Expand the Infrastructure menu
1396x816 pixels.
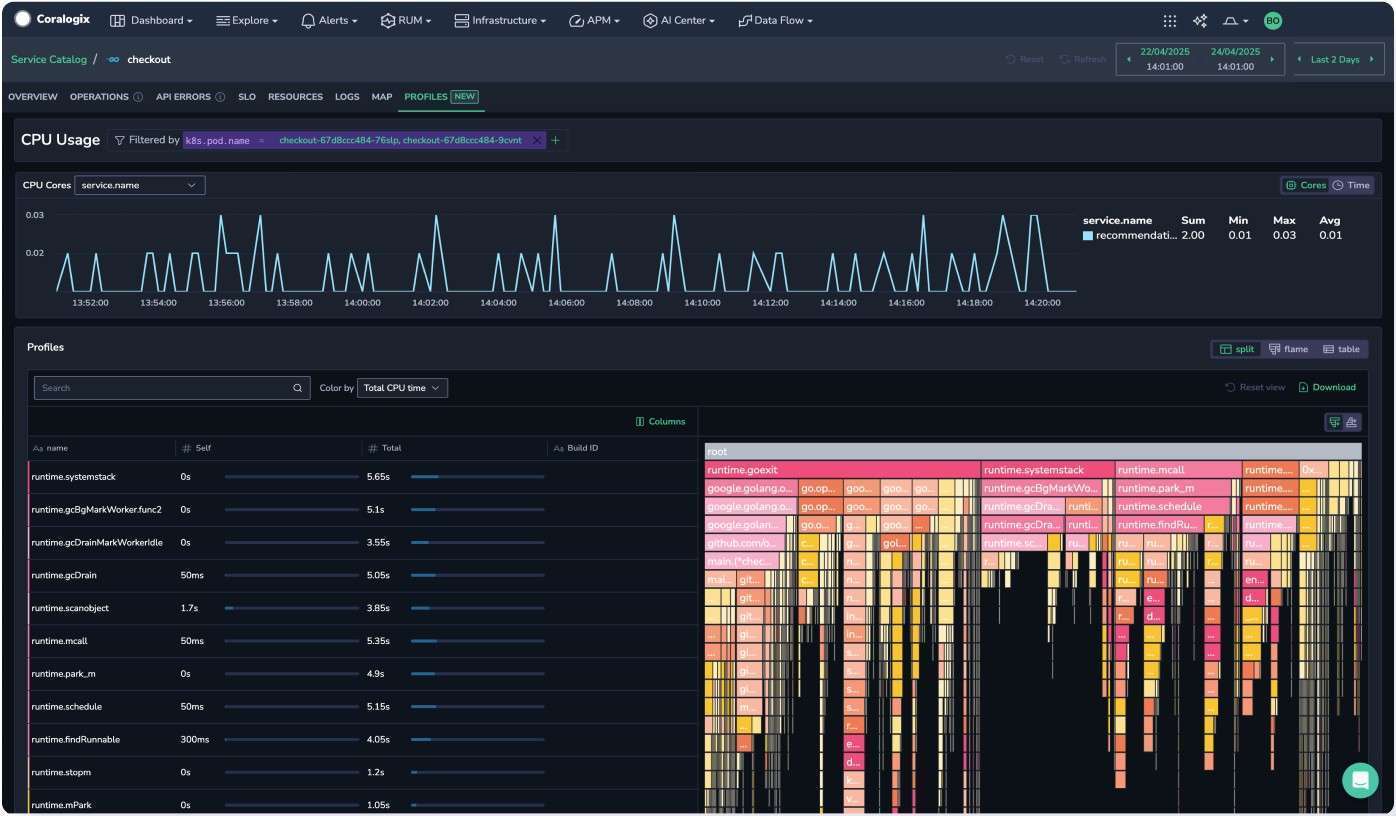coord(500,20)
